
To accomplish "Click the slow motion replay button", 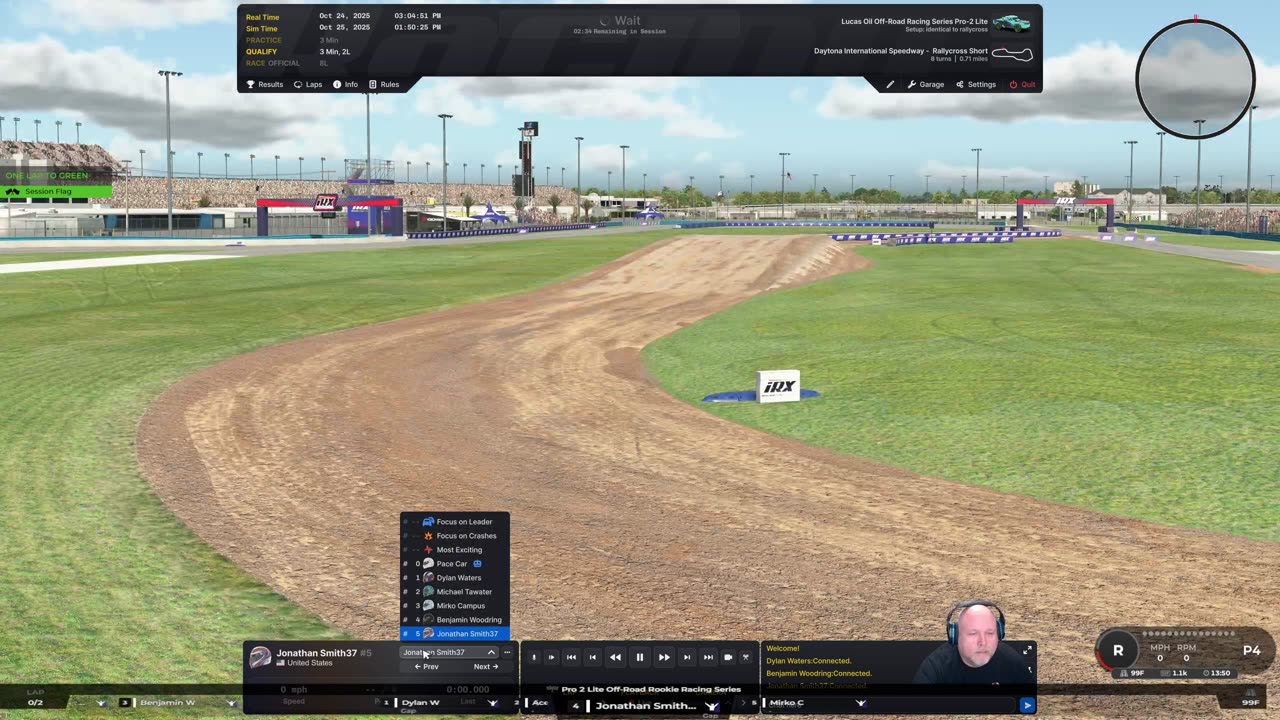I will coord(534,657).
